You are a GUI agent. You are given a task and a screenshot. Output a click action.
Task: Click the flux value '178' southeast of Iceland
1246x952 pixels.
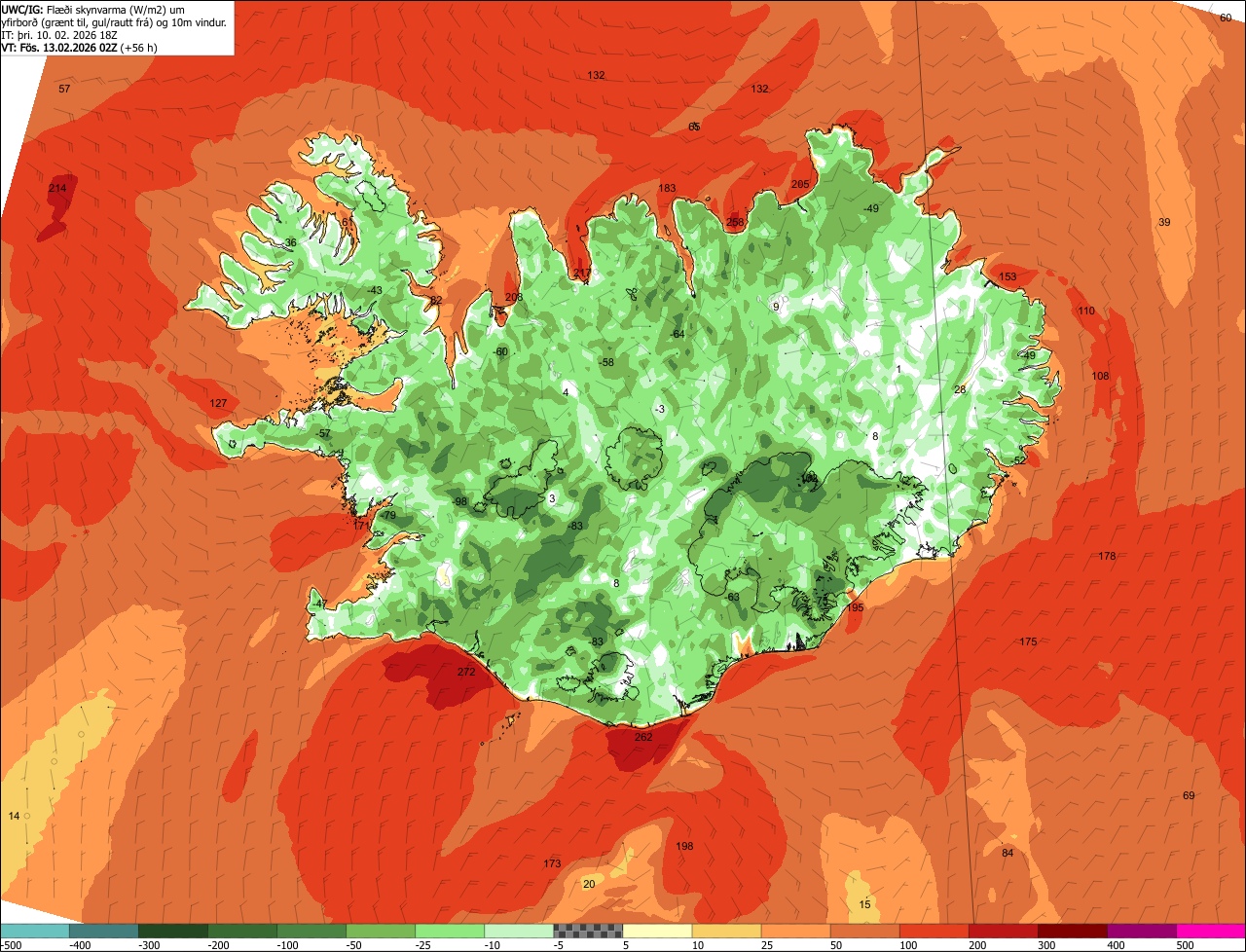(x=1107, y=556)
